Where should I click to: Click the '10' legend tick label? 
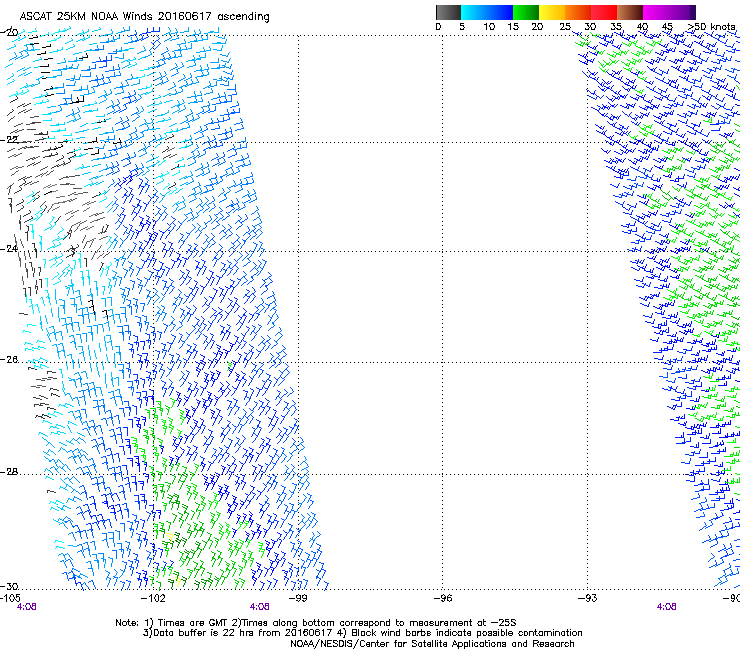click(489, 27)
